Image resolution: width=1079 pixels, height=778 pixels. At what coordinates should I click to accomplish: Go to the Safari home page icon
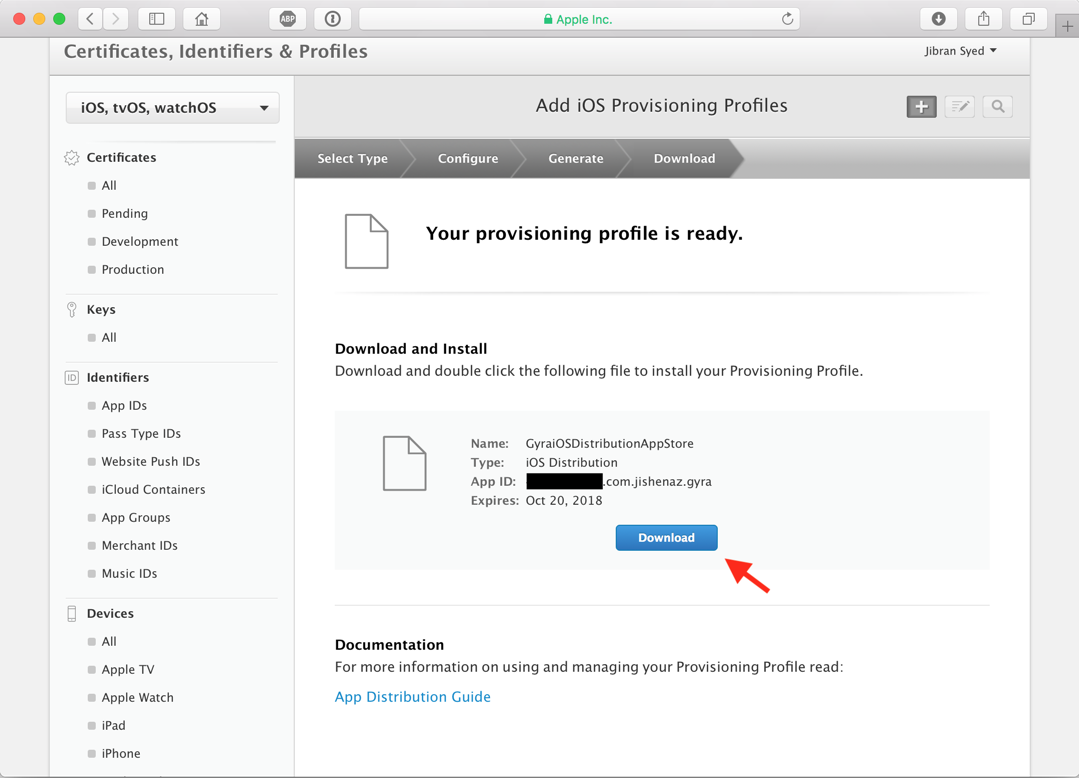click(202, 19)
